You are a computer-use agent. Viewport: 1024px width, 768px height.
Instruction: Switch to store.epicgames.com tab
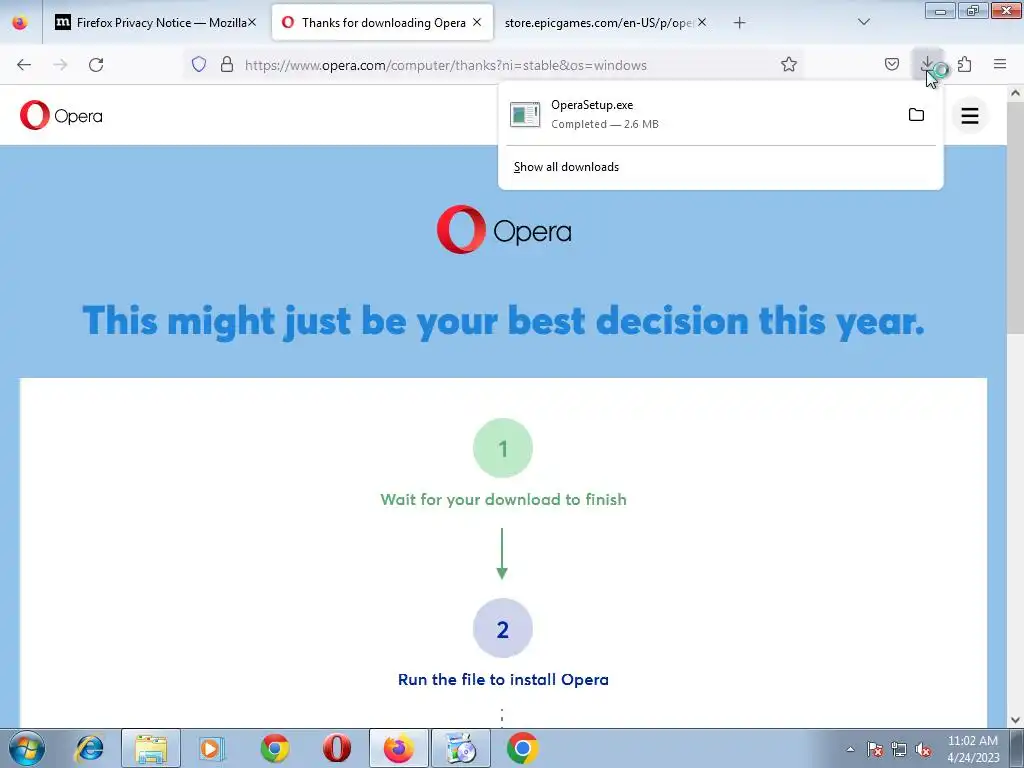[x=605, y=22]
